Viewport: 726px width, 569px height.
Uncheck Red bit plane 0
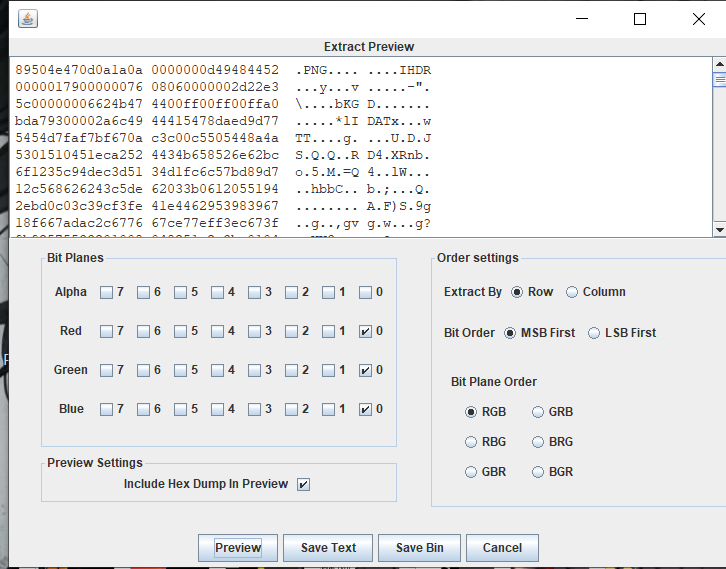point(365,331)
